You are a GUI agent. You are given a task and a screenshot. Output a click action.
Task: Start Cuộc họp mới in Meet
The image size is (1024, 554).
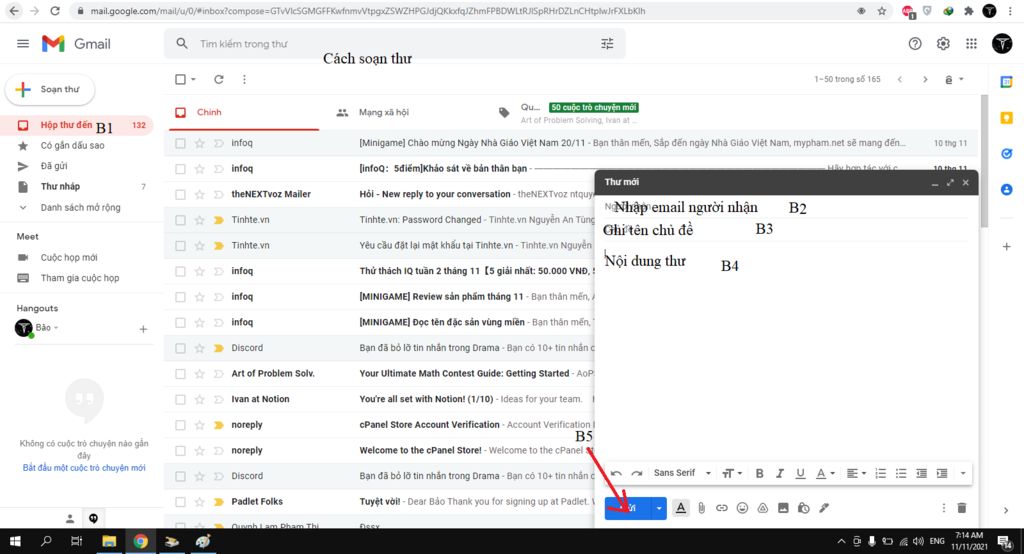pos(69,257)
